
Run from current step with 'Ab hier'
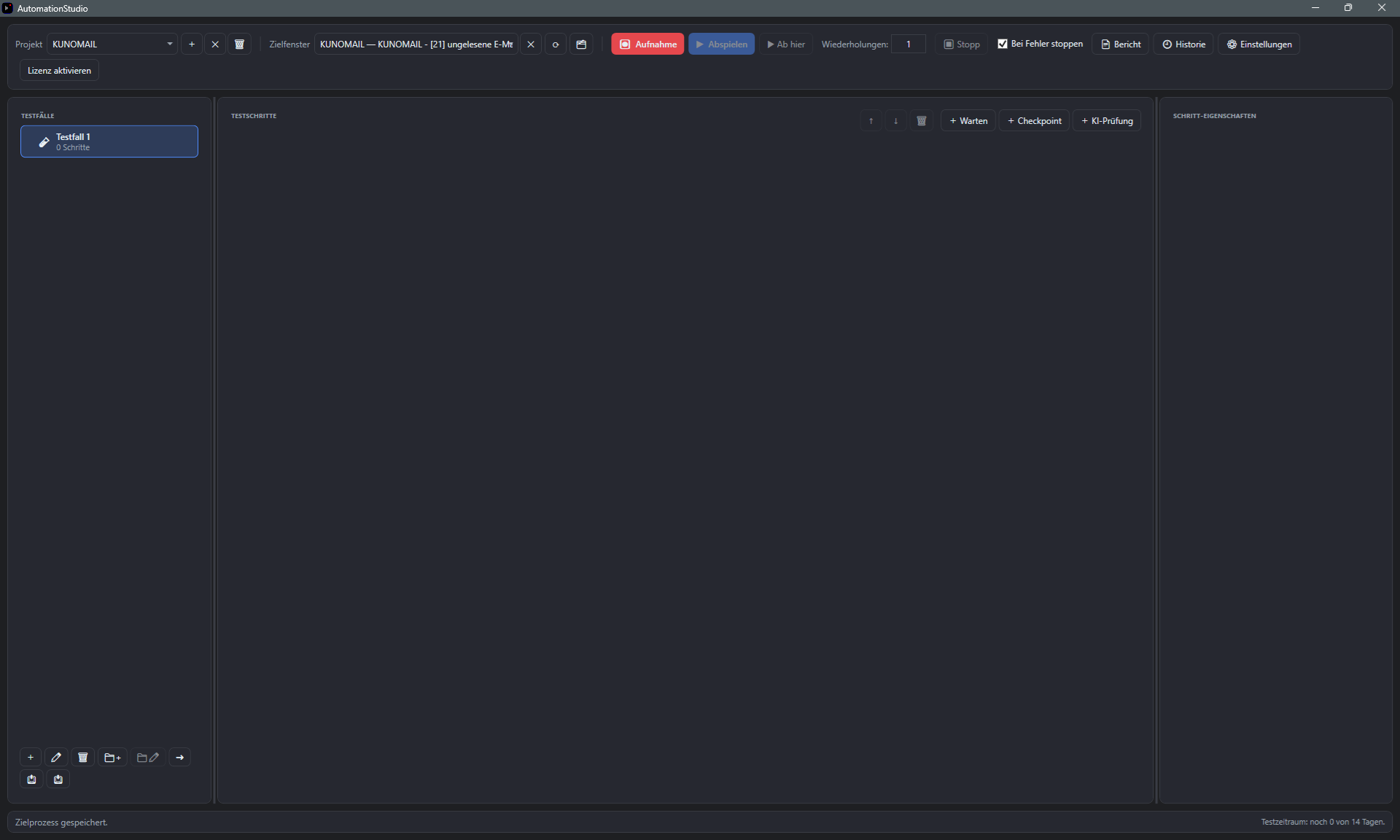pyautogui.click(x=786, y=44)
